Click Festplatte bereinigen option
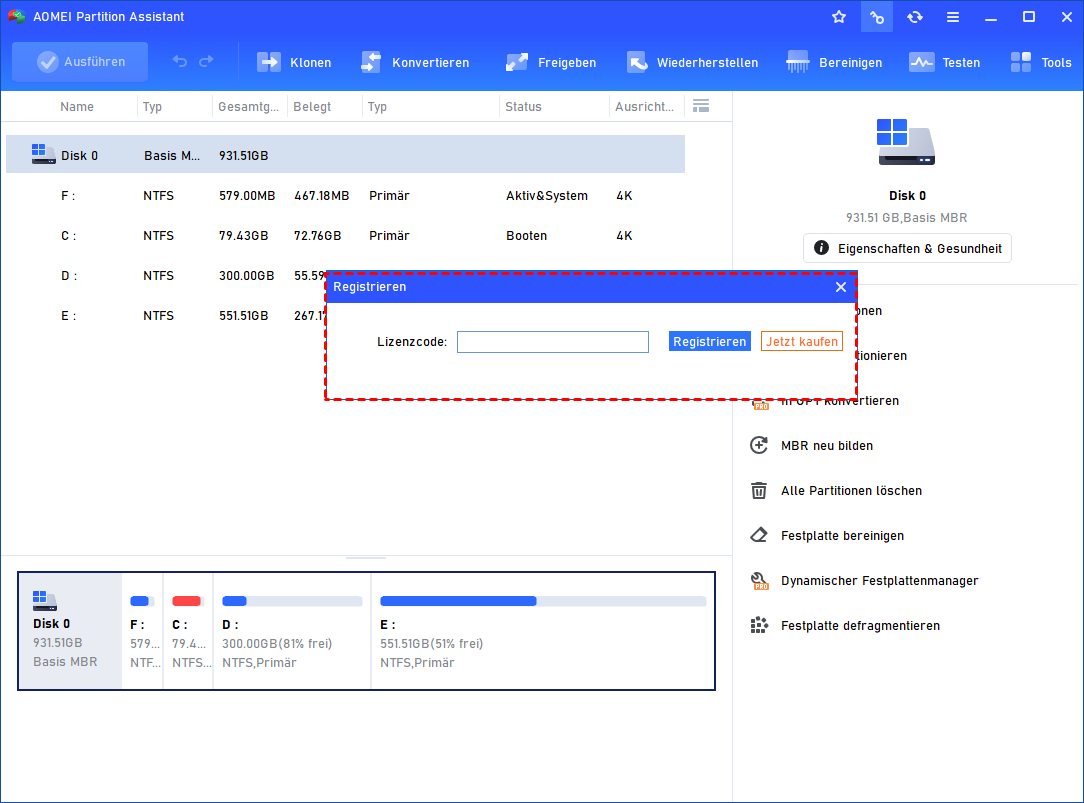 (x=842, y=536)
